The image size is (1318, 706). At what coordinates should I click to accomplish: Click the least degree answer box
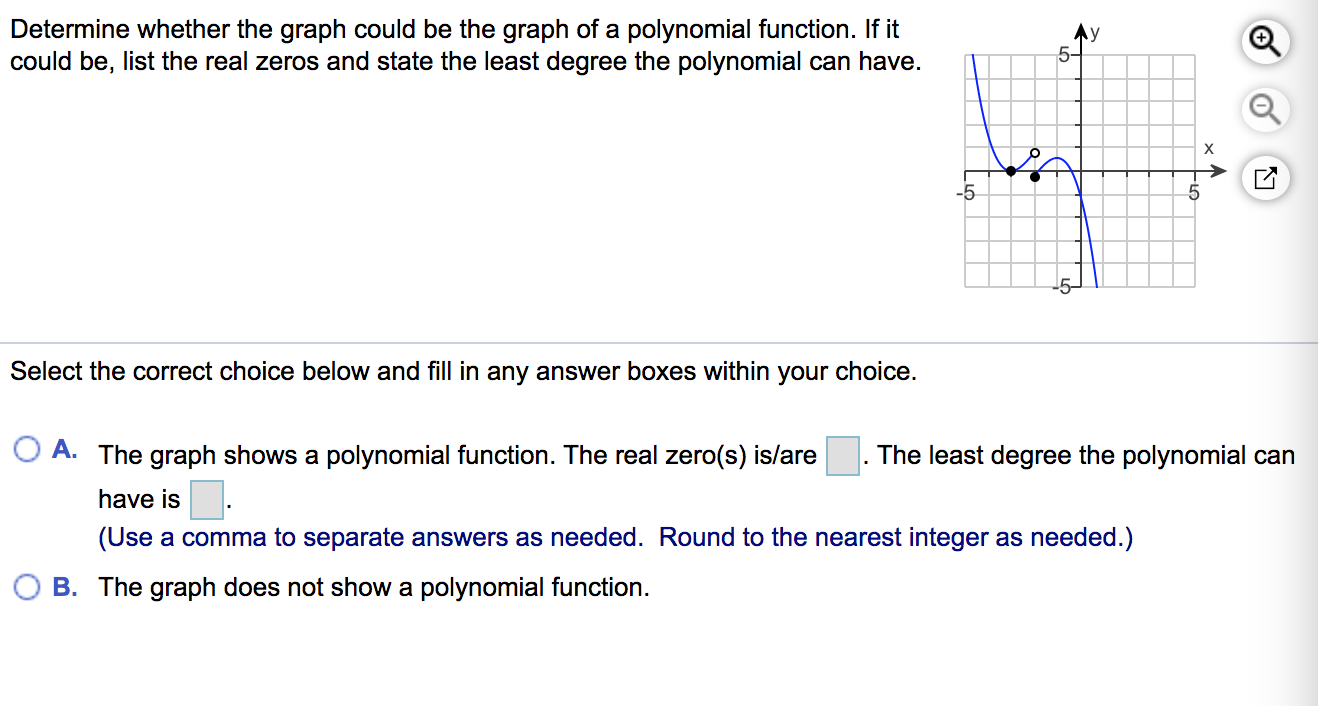coord(206,500)
